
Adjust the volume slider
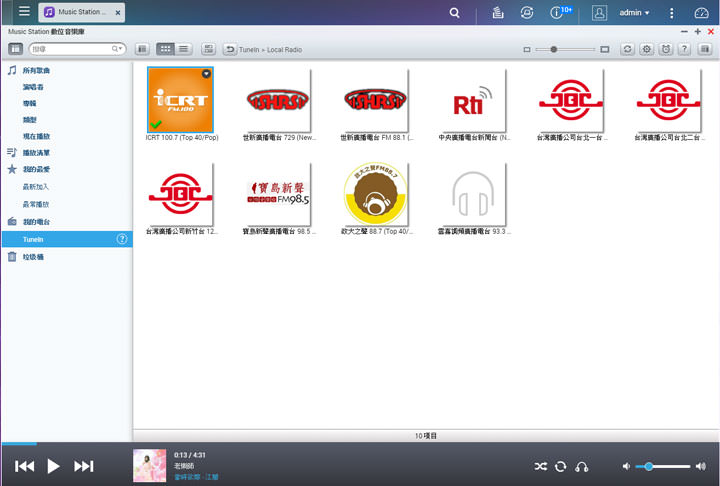point(650,466)
